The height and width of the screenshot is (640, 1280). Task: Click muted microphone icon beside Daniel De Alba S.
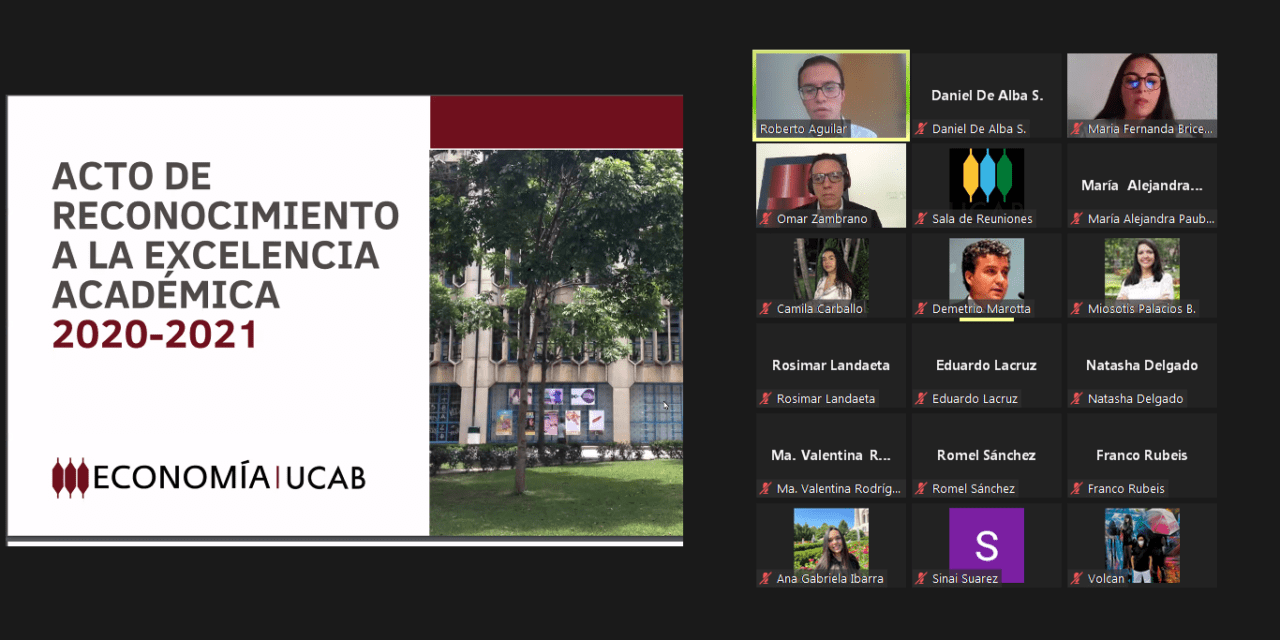[x=922, y=129]
